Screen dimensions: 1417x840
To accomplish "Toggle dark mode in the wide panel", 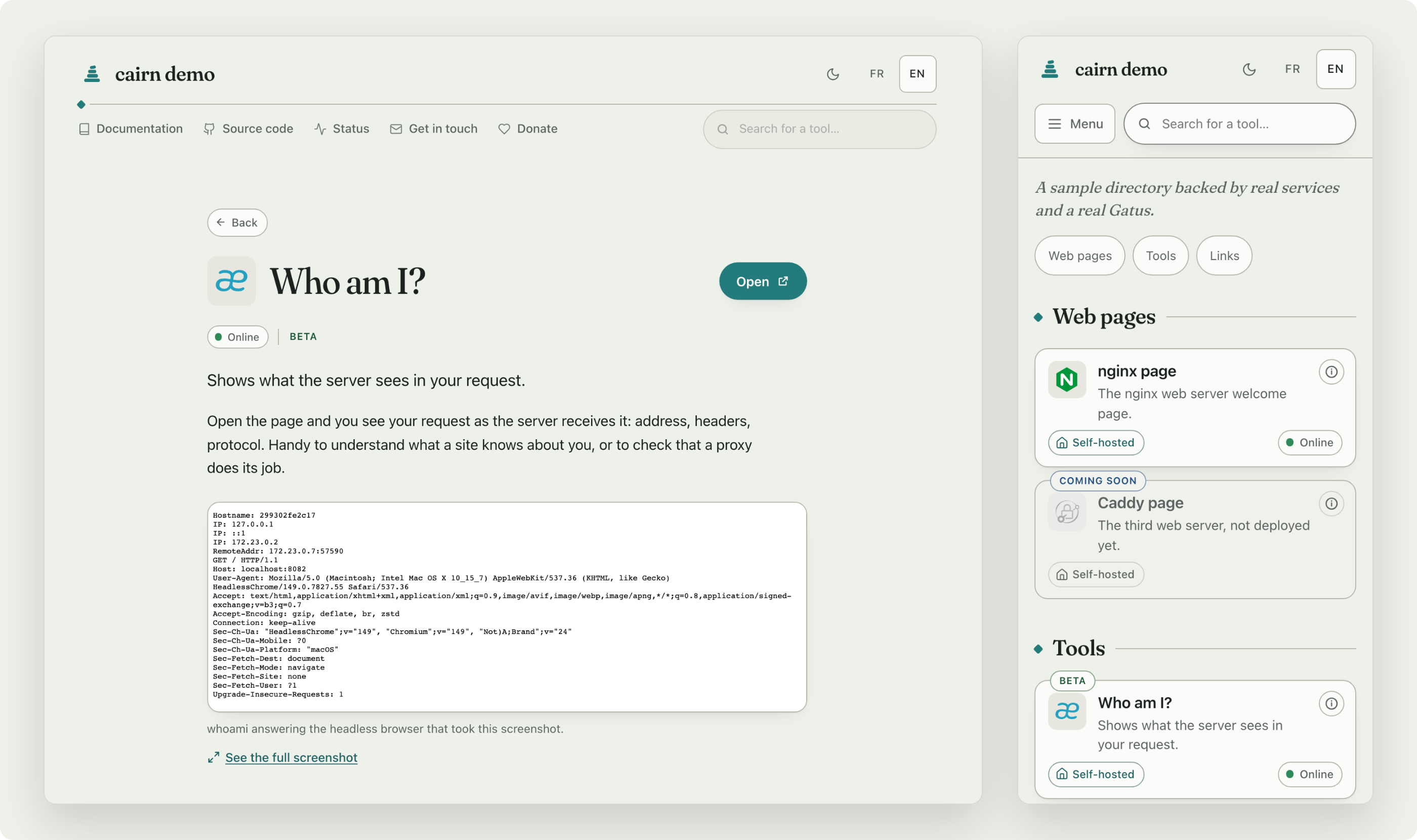I will pos(833,73).
